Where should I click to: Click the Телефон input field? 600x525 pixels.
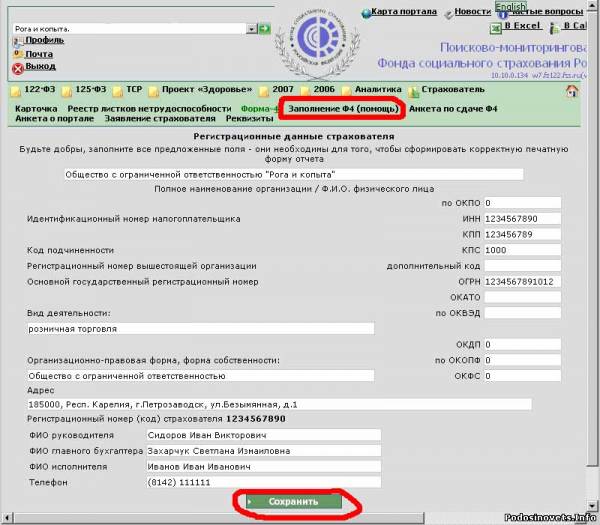tap(264, 483)
